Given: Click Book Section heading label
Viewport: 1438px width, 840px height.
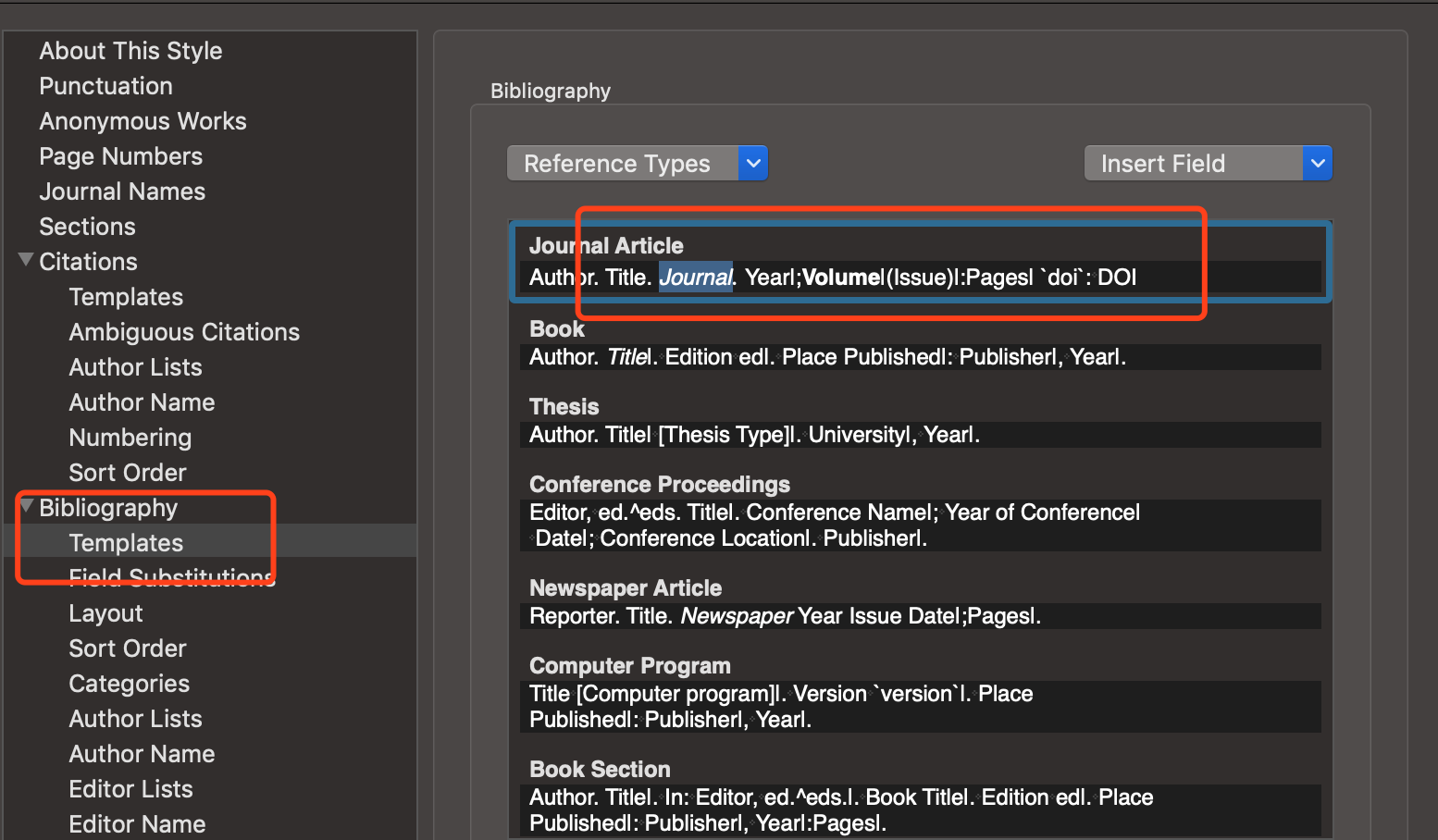Looking at the screenshot, I should click(x=600, y=770).
